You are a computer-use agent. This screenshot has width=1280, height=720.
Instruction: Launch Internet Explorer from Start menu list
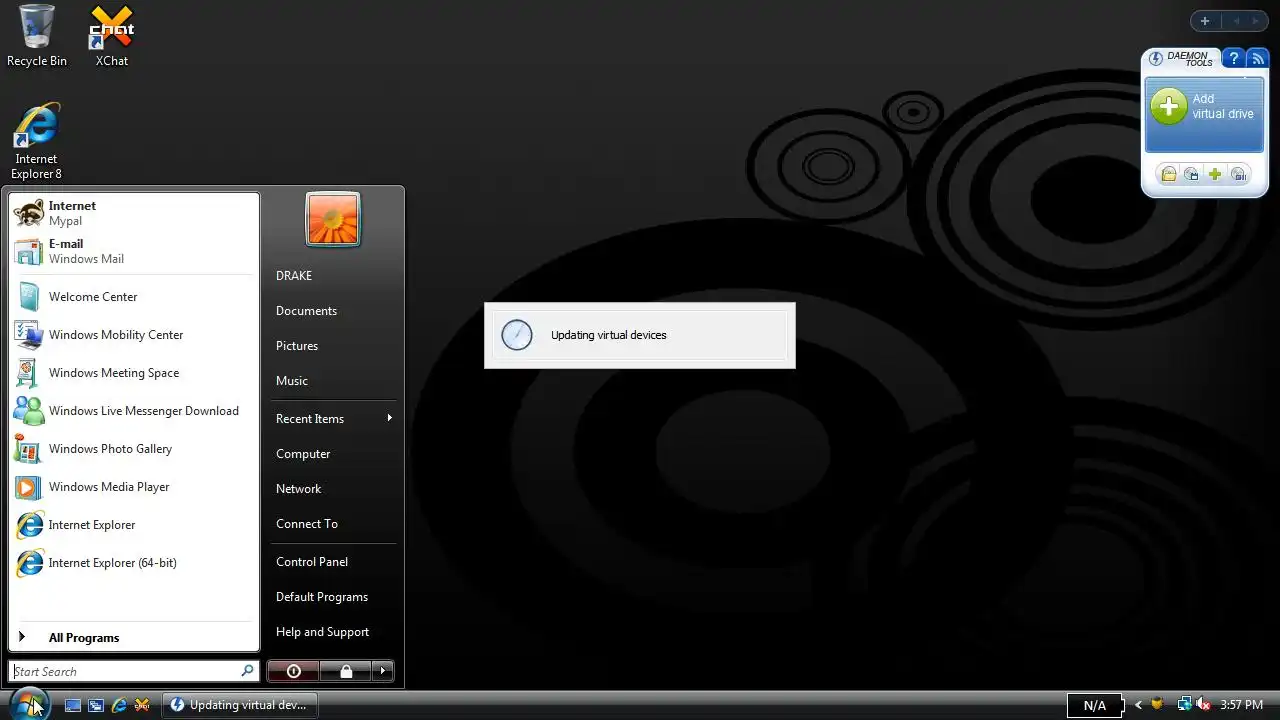coord(134,525)
